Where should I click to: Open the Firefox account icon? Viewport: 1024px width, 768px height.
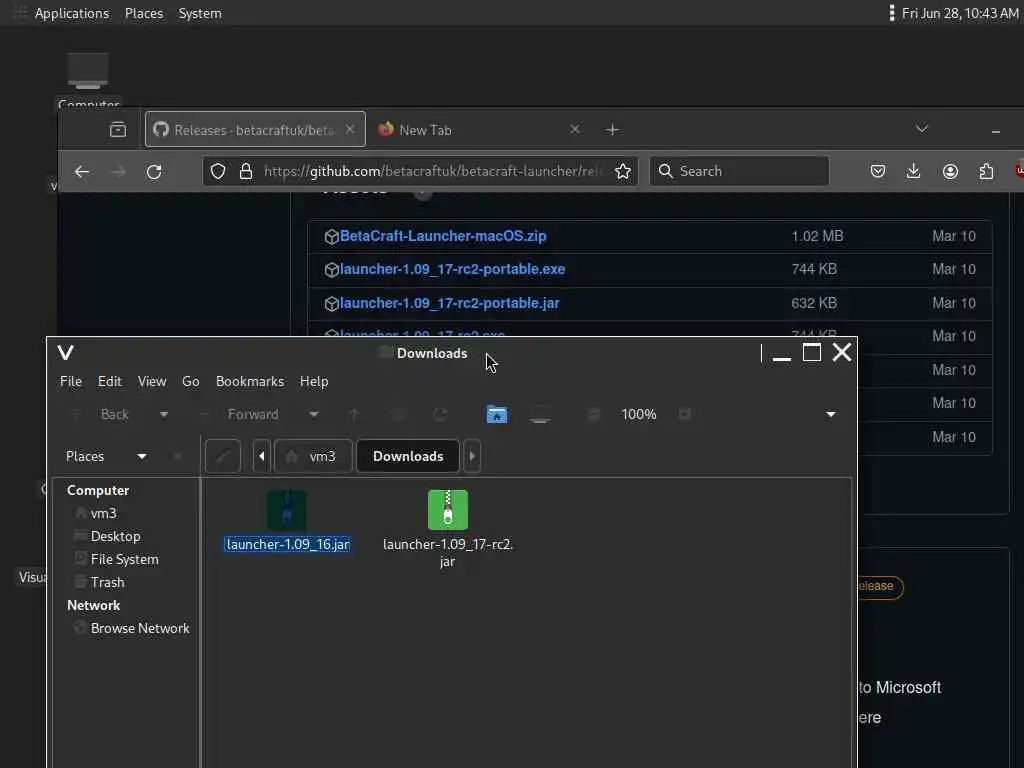pos(950,171)
